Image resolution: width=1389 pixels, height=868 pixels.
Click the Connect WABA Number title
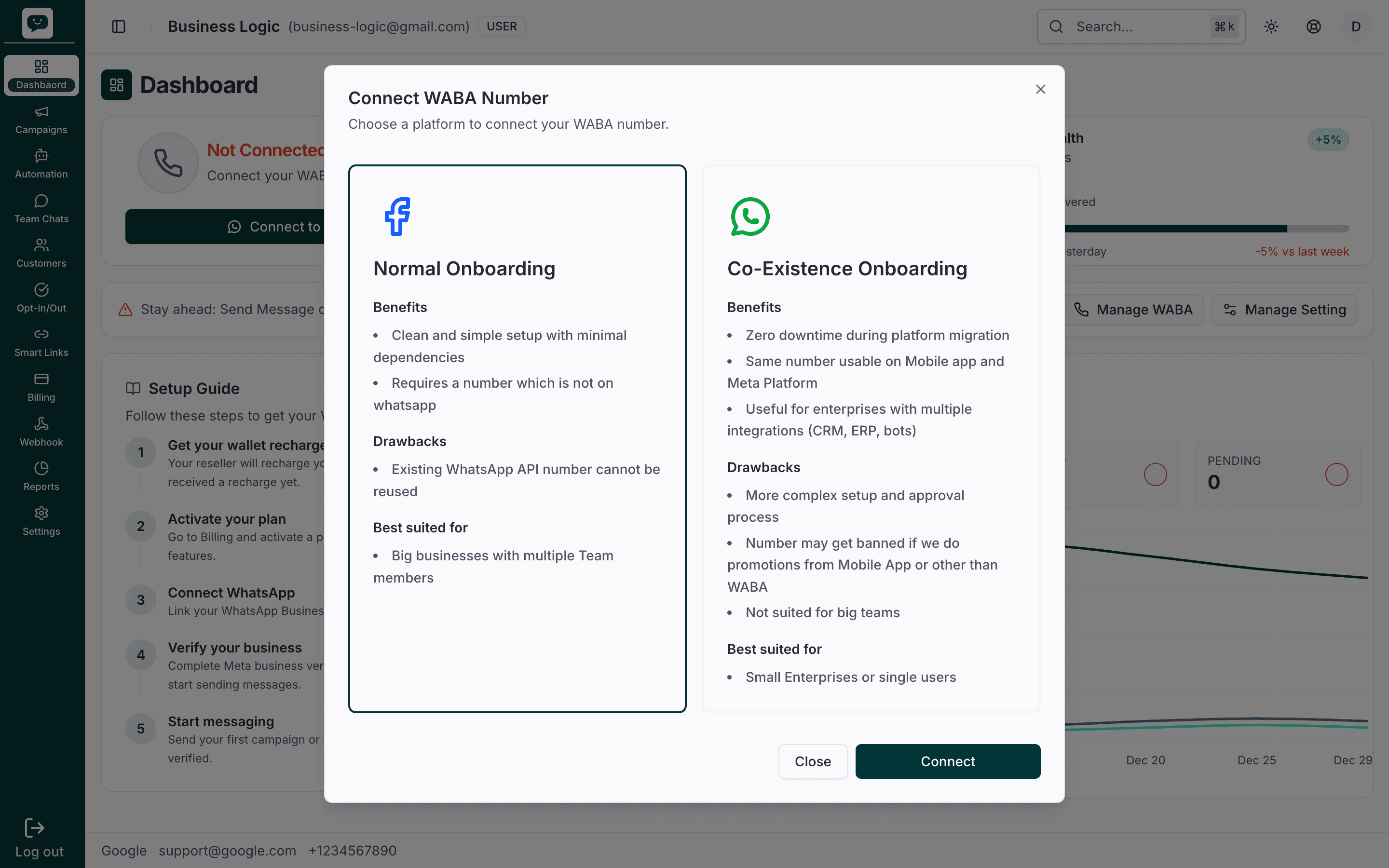point(448,98)
